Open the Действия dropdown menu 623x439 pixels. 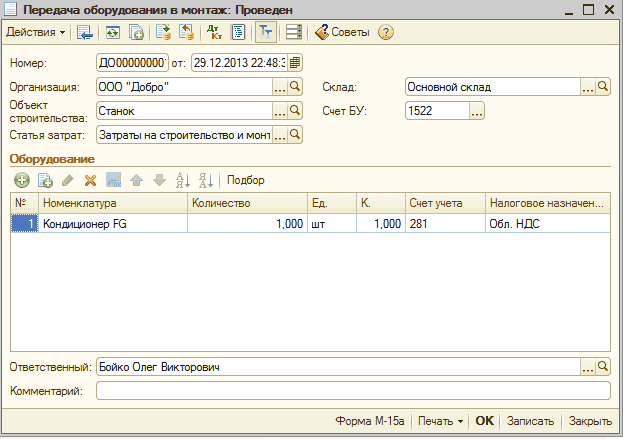[x=36, y=32]
